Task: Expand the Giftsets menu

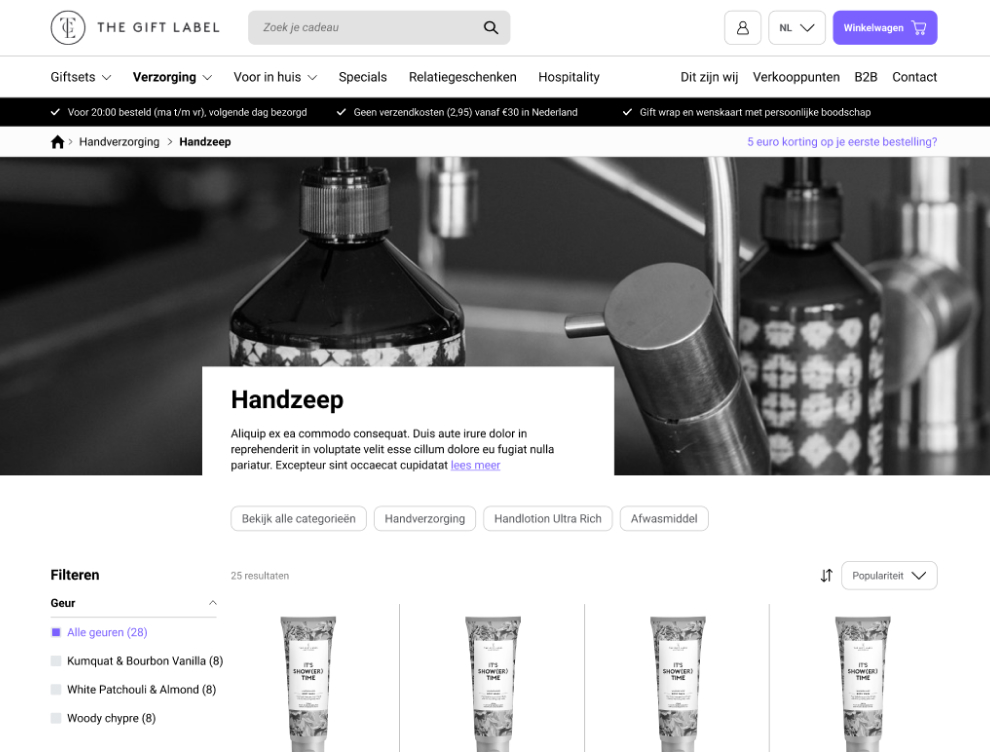Action: pos(81,77)
